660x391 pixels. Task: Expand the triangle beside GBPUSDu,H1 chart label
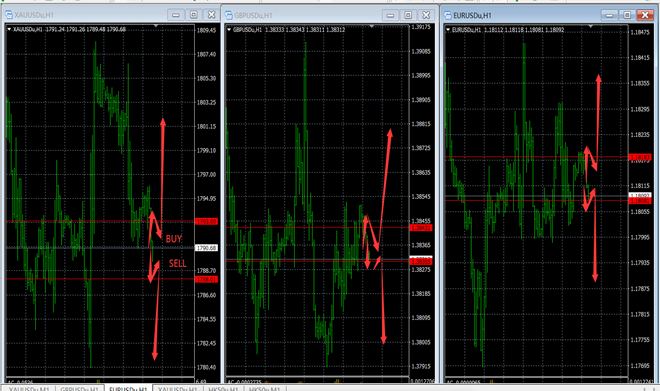[229, 30]
